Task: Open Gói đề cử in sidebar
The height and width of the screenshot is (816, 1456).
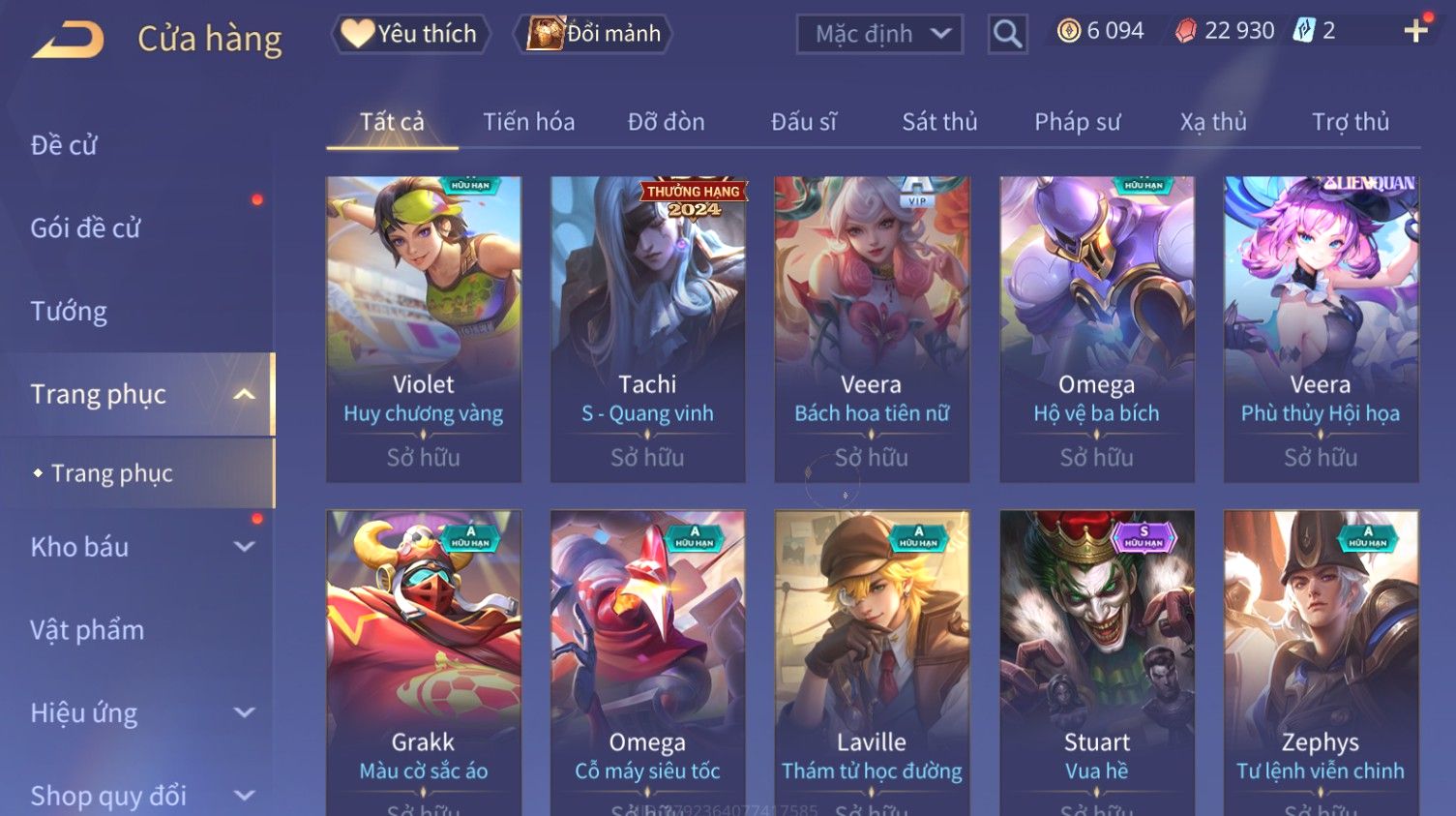Action: [85, 228]
